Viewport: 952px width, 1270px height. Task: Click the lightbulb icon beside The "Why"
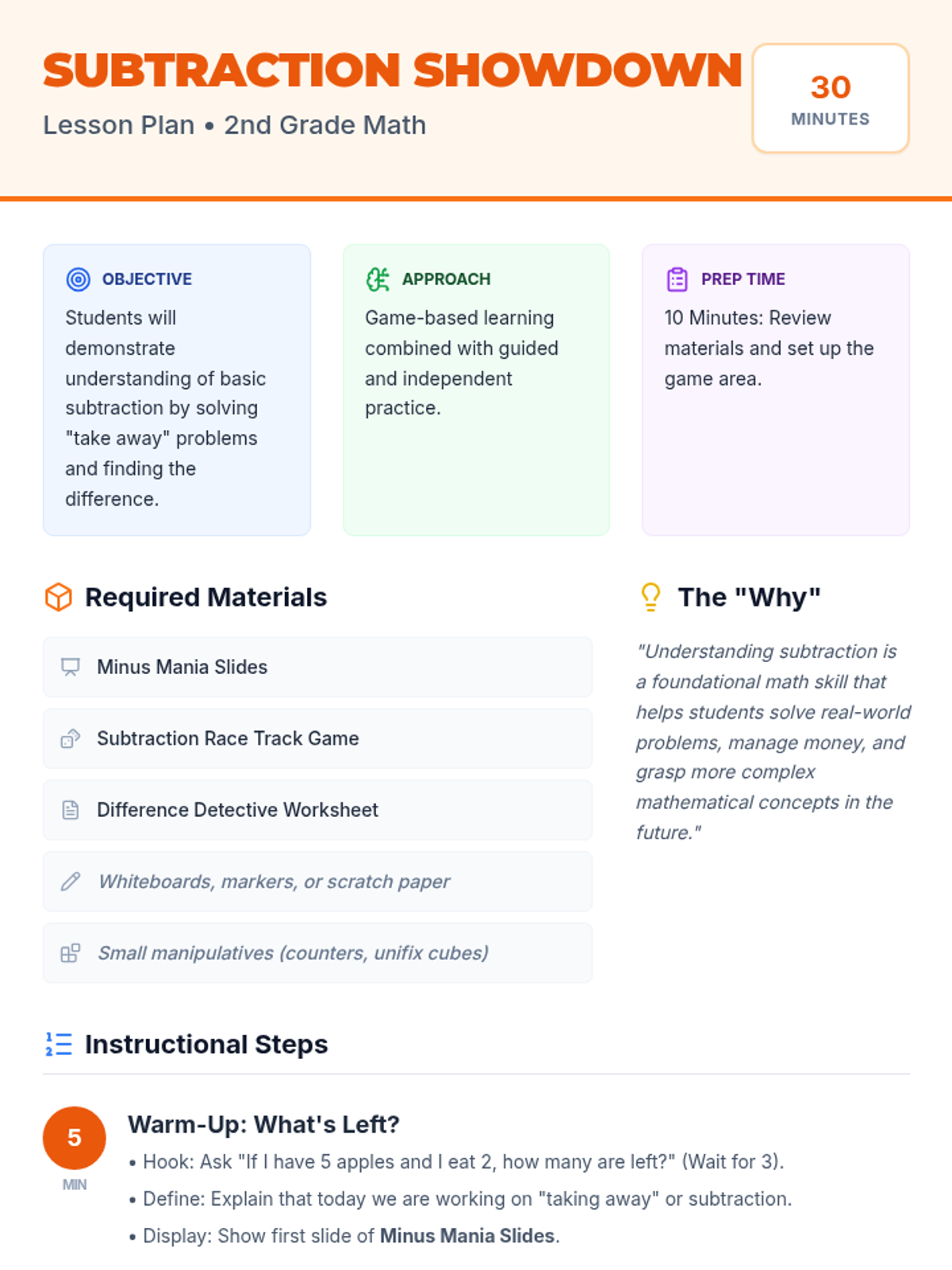pyautogui.click(x=651, y=597)
